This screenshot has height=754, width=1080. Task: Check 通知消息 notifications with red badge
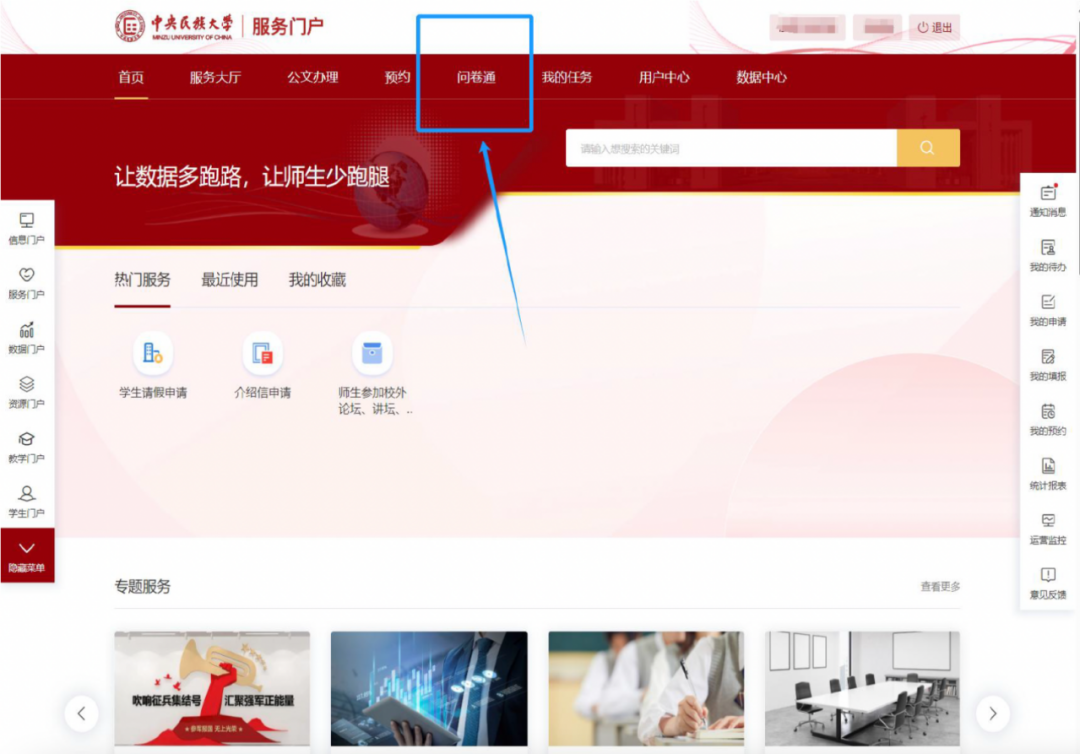(x=1047, y=198)
